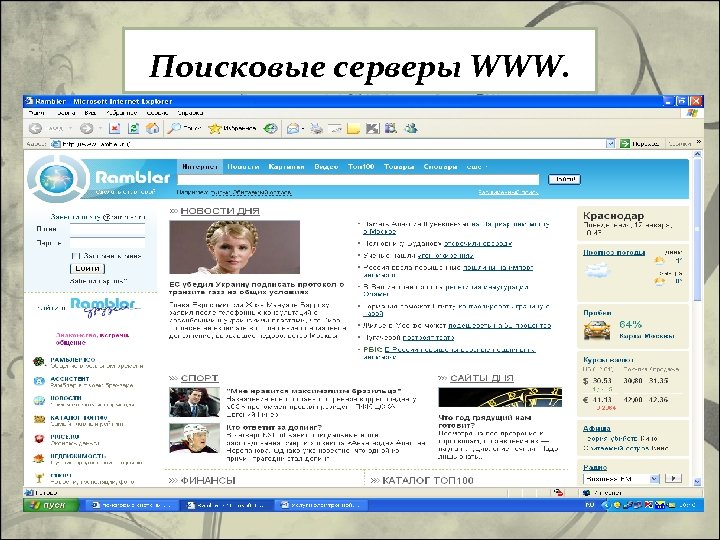Select the Видео search tab
Image resolution: width=720 pixels, height=540 pixels.
point(326,167)
